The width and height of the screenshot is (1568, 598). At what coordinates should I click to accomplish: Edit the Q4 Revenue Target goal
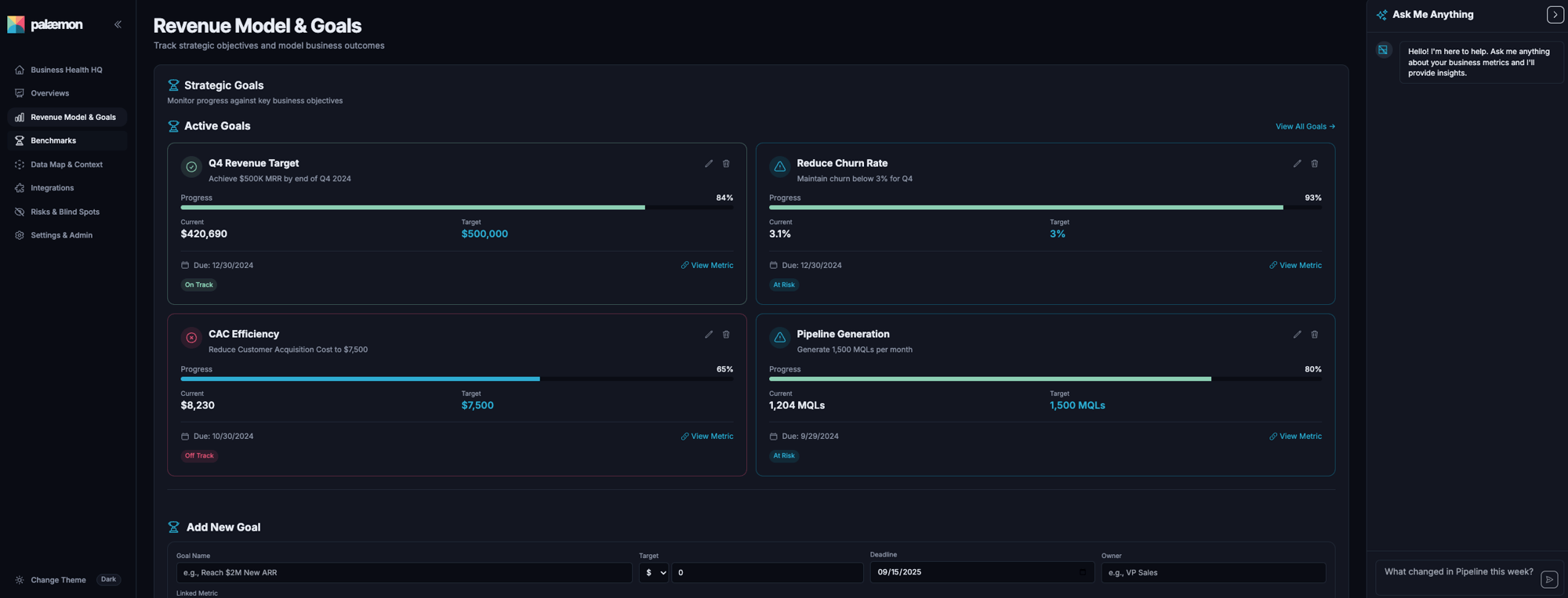point(709,164)
